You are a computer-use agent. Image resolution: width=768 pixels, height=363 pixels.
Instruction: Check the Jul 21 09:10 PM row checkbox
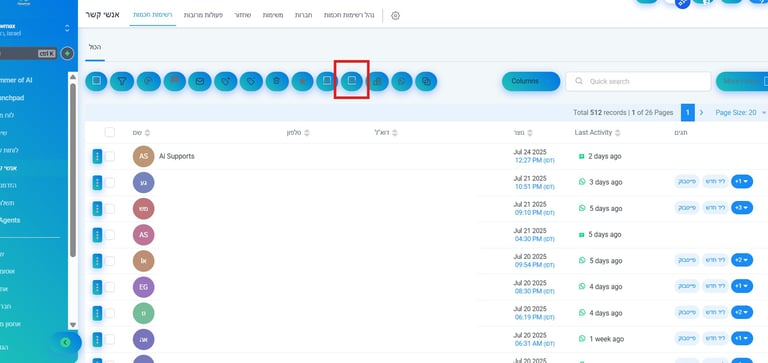(110, 209)
